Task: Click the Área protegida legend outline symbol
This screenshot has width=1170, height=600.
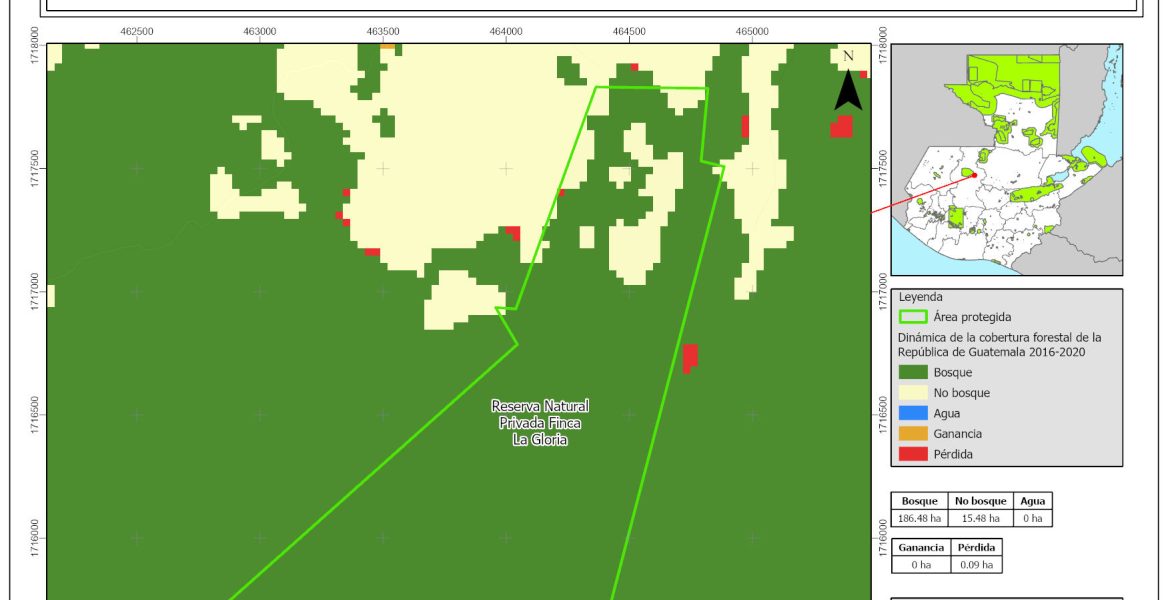Action: point(913,317)
